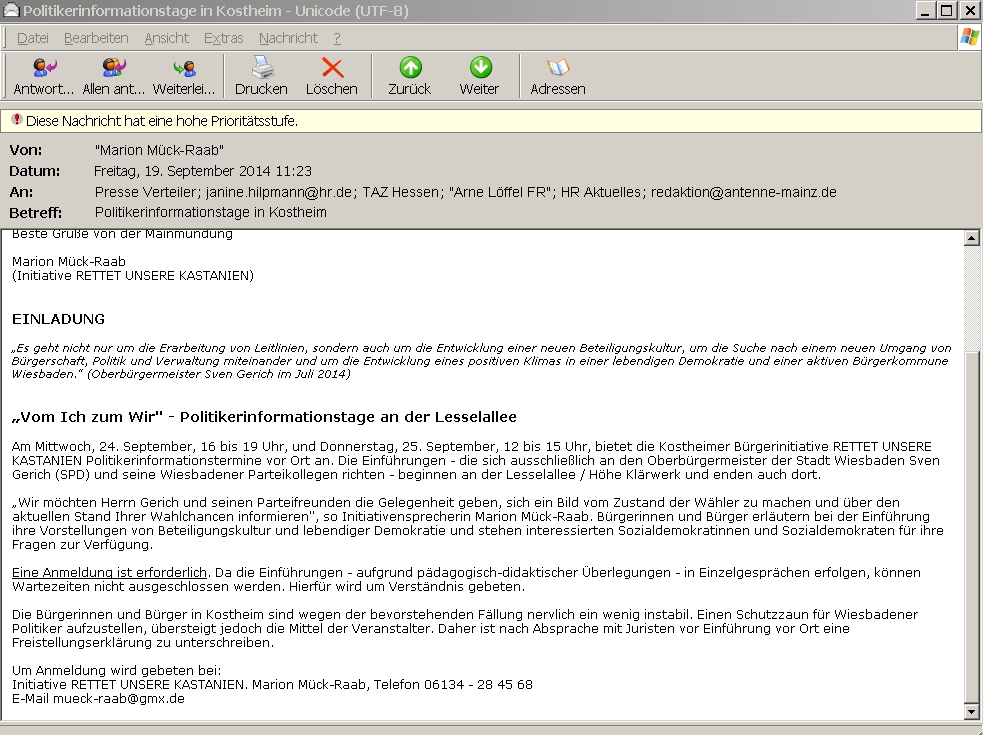This screenshot has height=735, width=983.
Task: Click recipient "Presse Verteiler" in An field
Action: click(148, 192)
